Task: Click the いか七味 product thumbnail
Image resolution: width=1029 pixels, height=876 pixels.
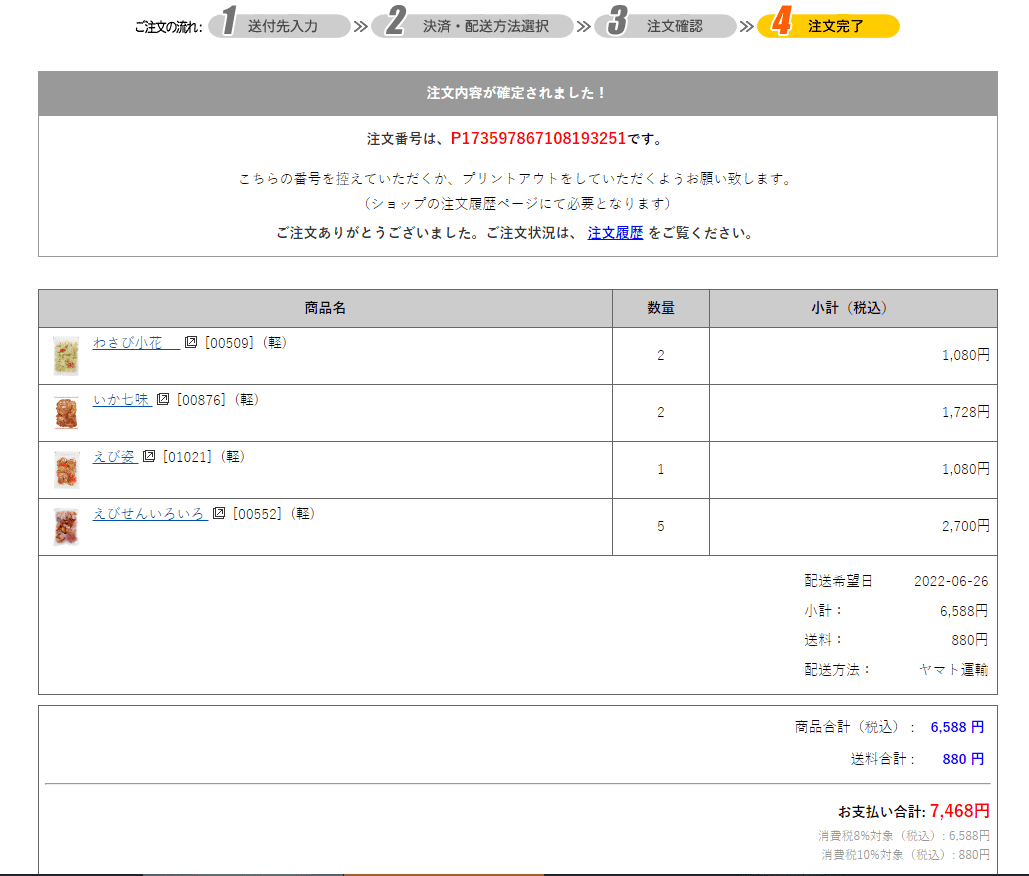Action: (66, 413)
